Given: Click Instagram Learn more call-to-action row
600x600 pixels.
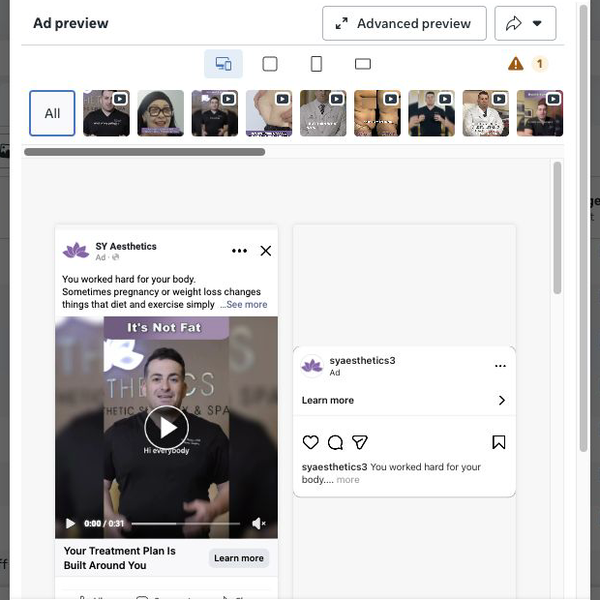Looking at the screenshot, I should [x=404, y=400].
